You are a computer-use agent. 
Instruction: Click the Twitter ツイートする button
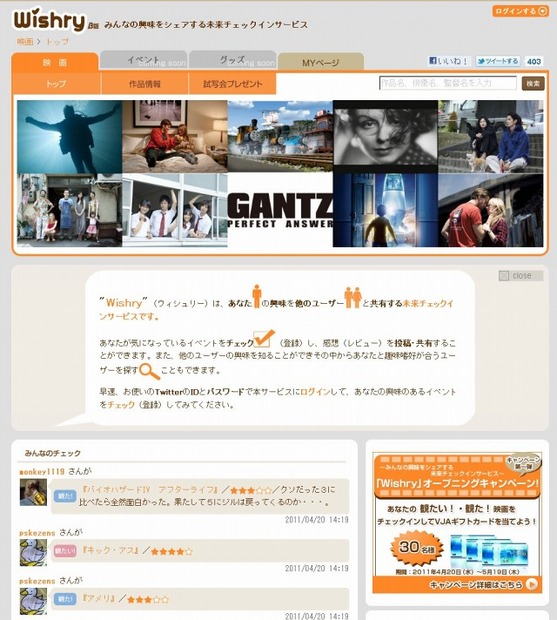[497, 61]
